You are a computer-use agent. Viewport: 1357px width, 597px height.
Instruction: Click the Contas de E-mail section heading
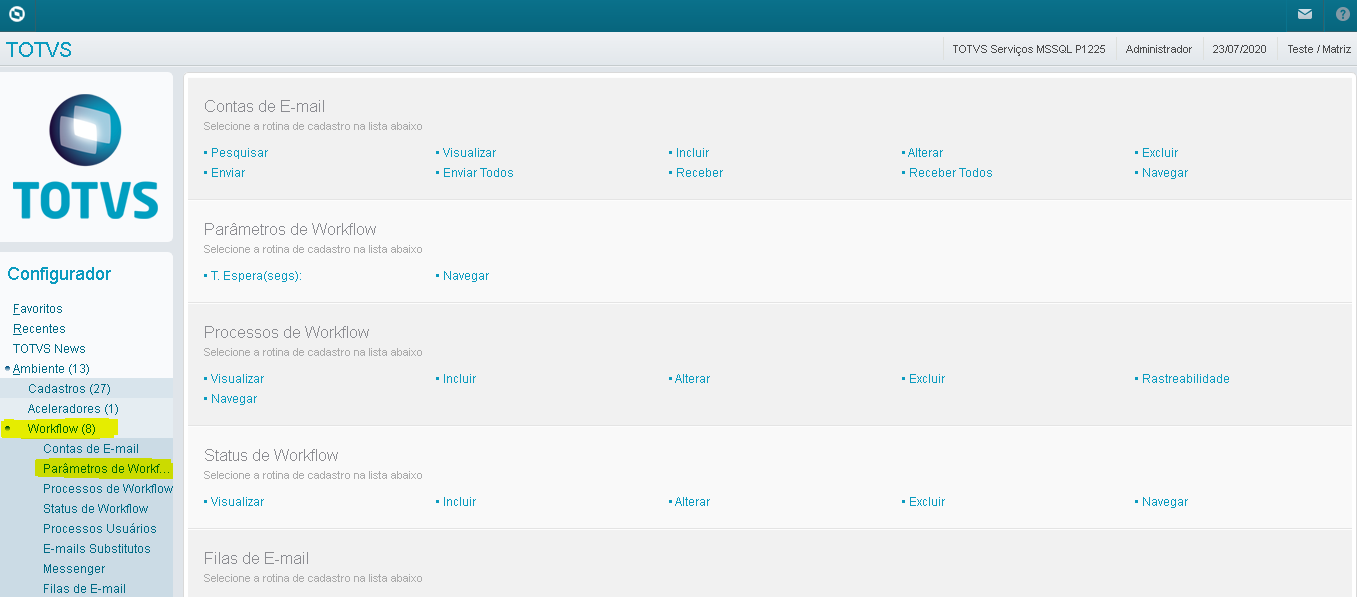tap(264, 107)
